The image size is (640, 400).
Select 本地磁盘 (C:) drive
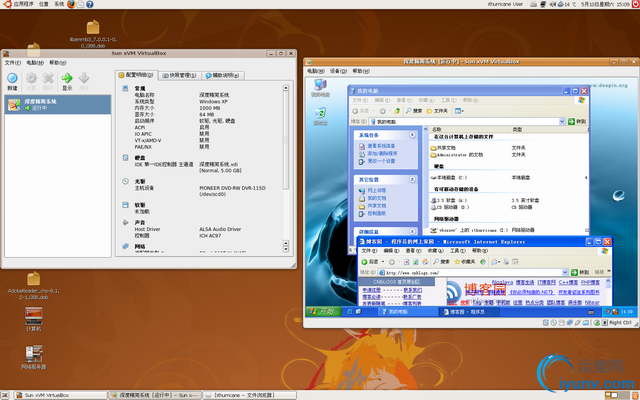pyautogui.click(x=449, y=178)
